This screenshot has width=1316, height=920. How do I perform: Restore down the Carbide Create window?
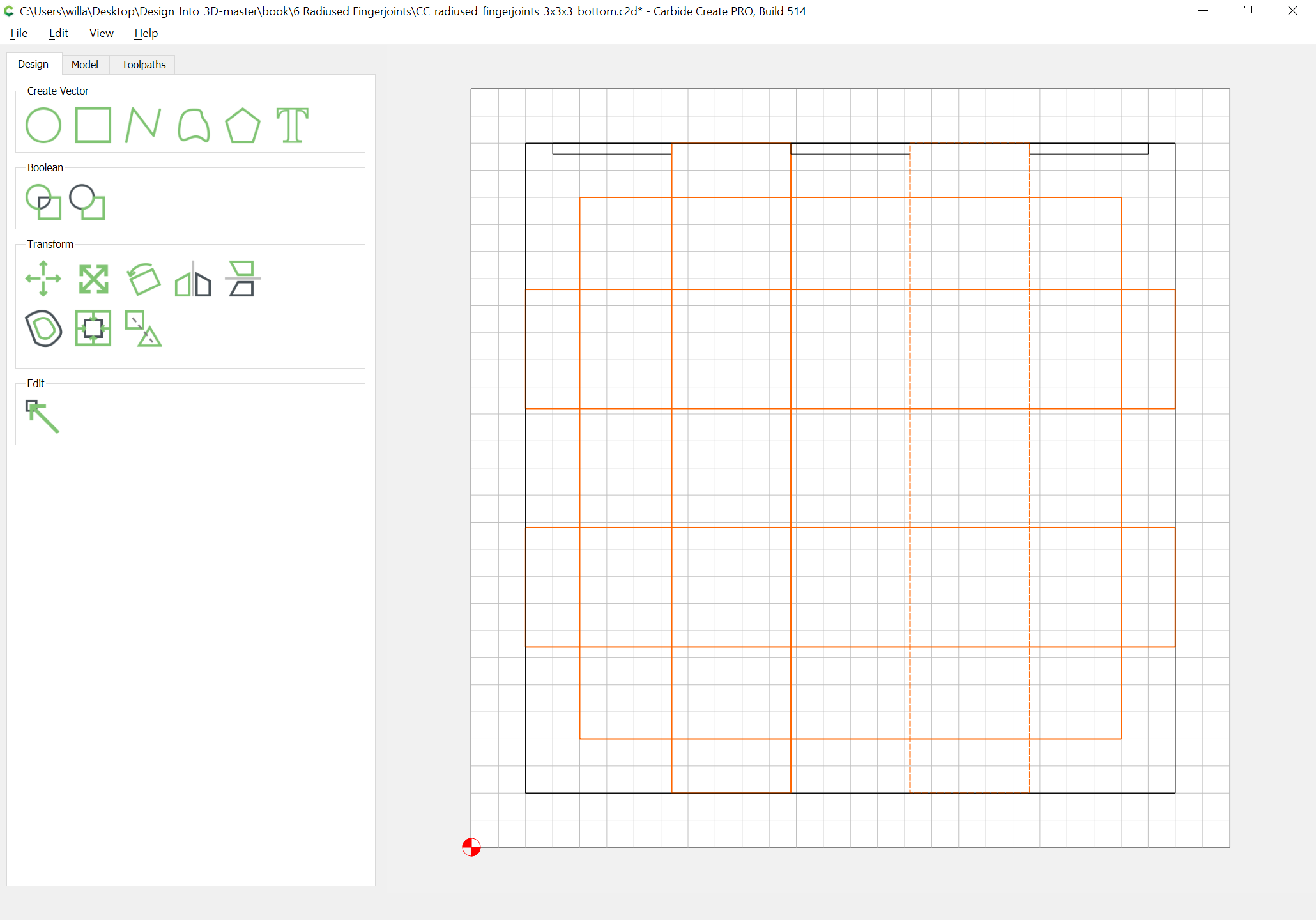(x=1247, y=11)
